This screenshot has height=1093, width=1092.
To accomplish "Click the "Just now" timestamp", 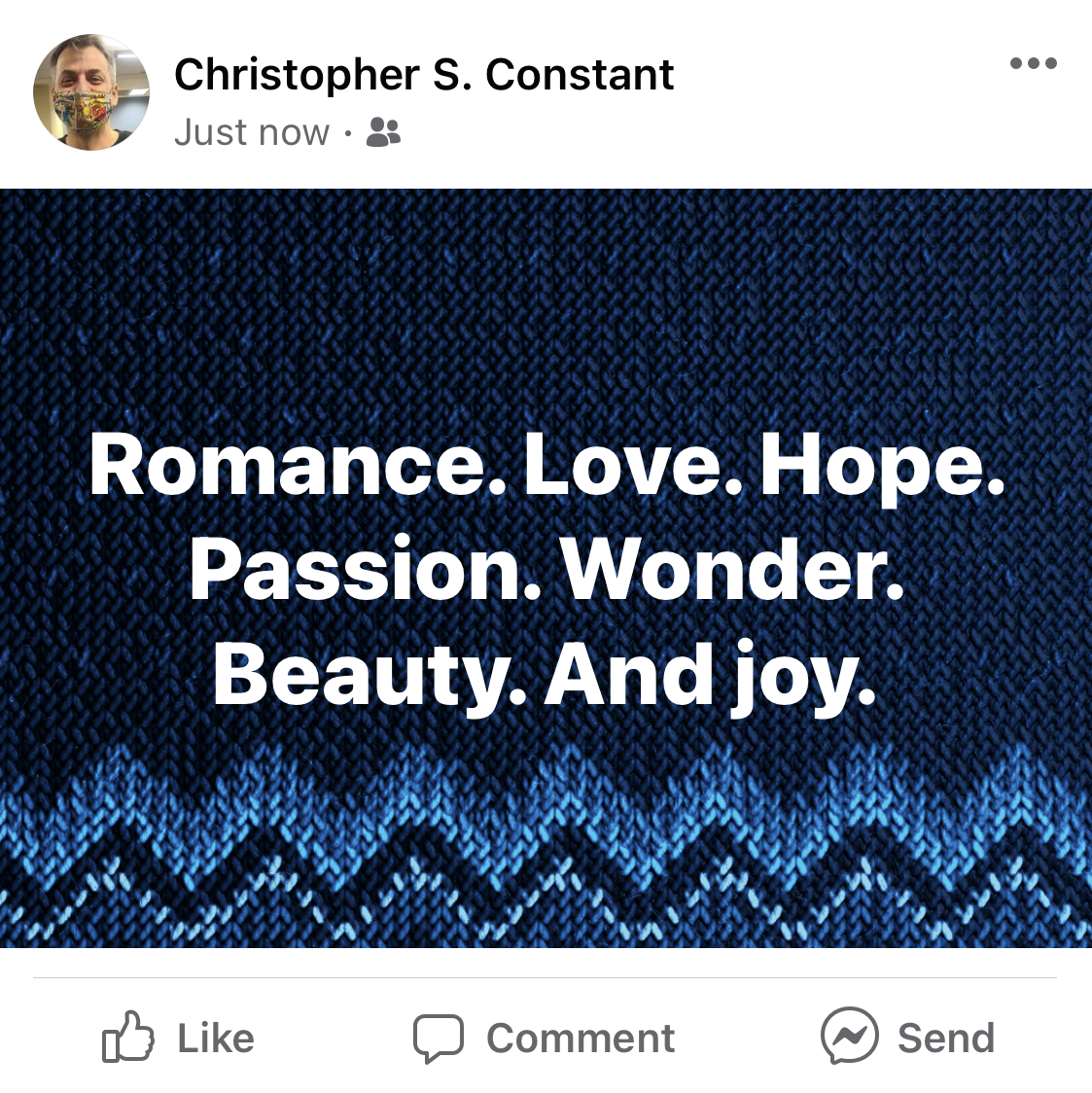I will pyautogui.click(x=252, y=132).
